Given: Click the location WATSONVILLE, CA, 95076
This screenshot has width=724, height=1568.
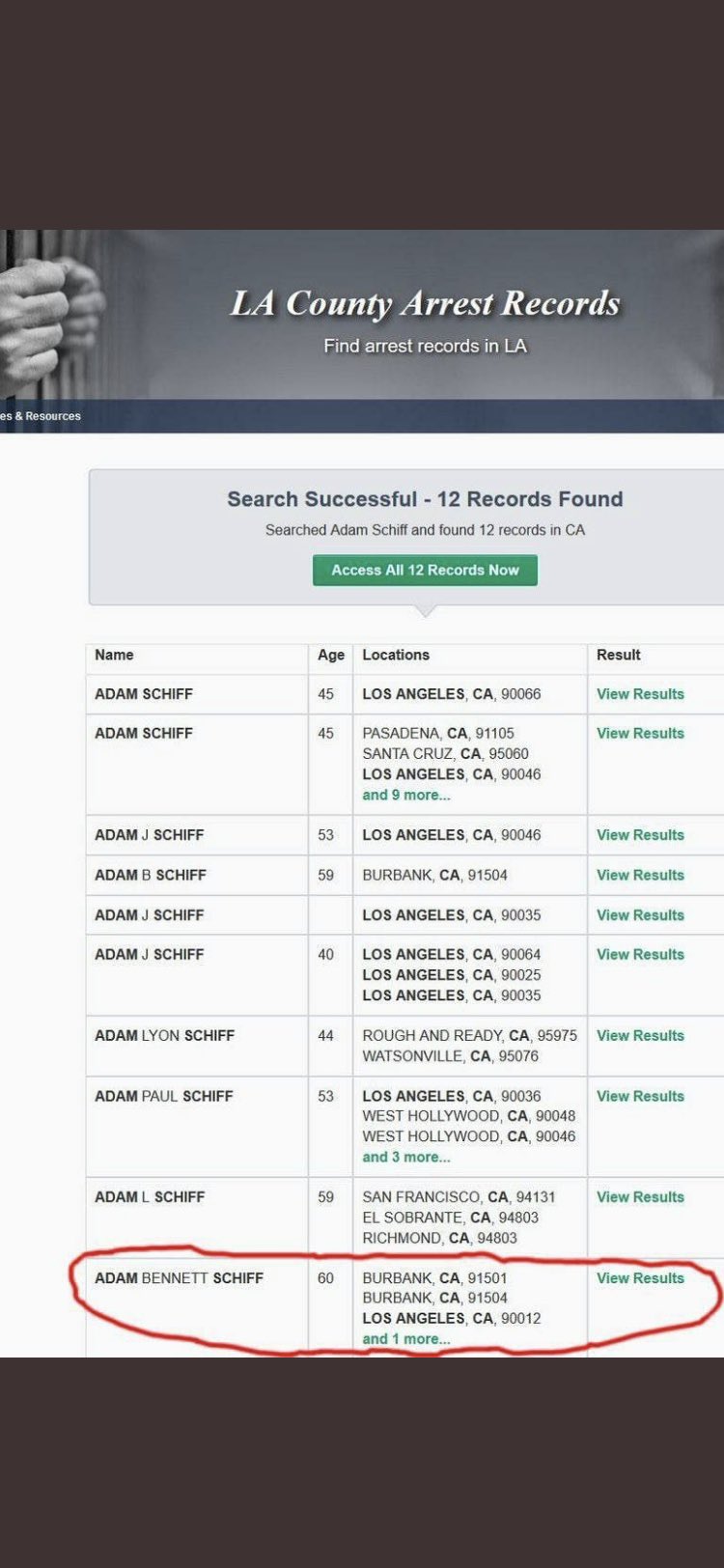Looking at the screenshot, I should click(x=452, y=1056).
